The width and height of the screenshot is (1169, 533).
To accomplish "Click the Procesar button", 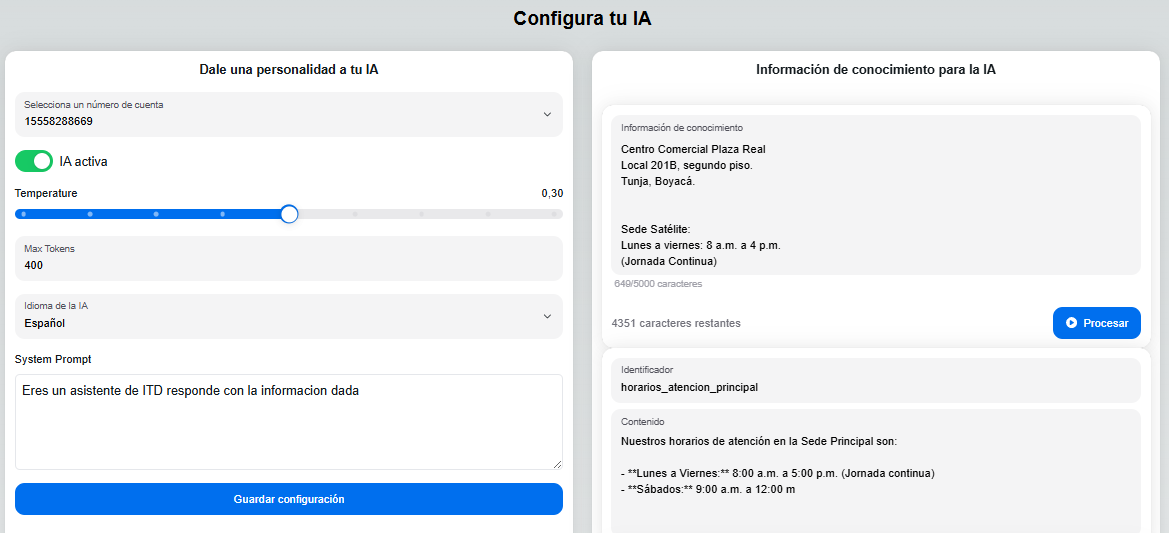I will (1096, 323).
